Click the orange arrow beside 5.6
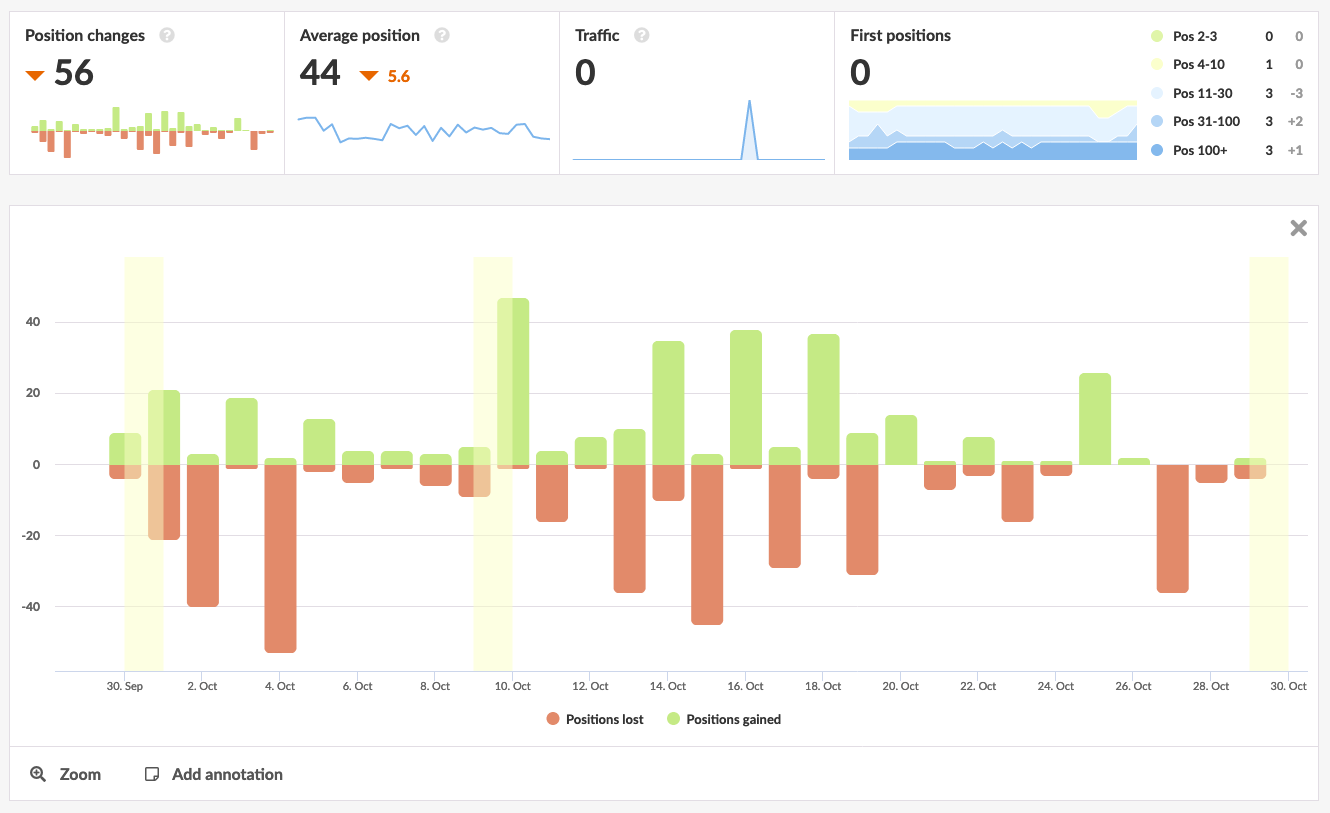1330x813 pixels. [369, 75]
